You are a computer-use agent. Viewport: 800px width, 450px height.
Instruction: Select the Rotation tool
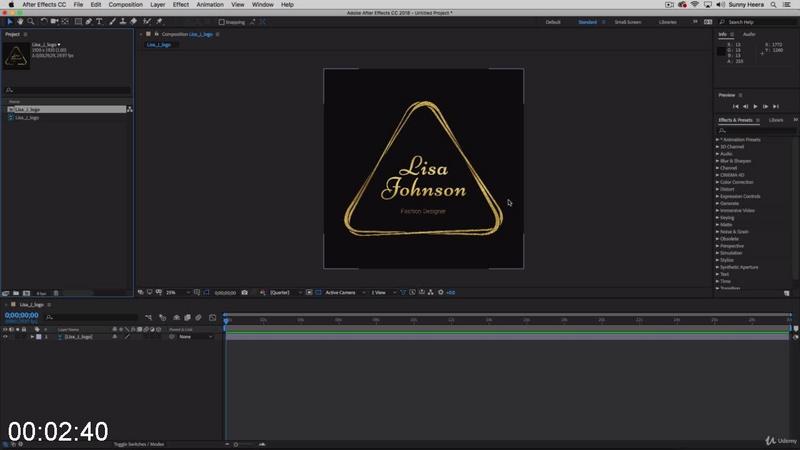44,21
